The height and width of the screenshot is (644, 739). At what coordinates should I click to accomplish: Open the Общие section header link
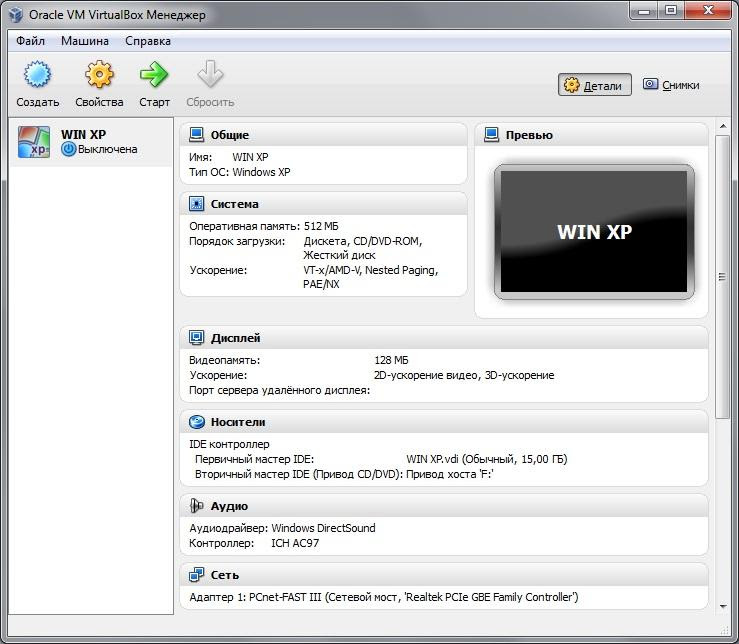coord(230,135)
